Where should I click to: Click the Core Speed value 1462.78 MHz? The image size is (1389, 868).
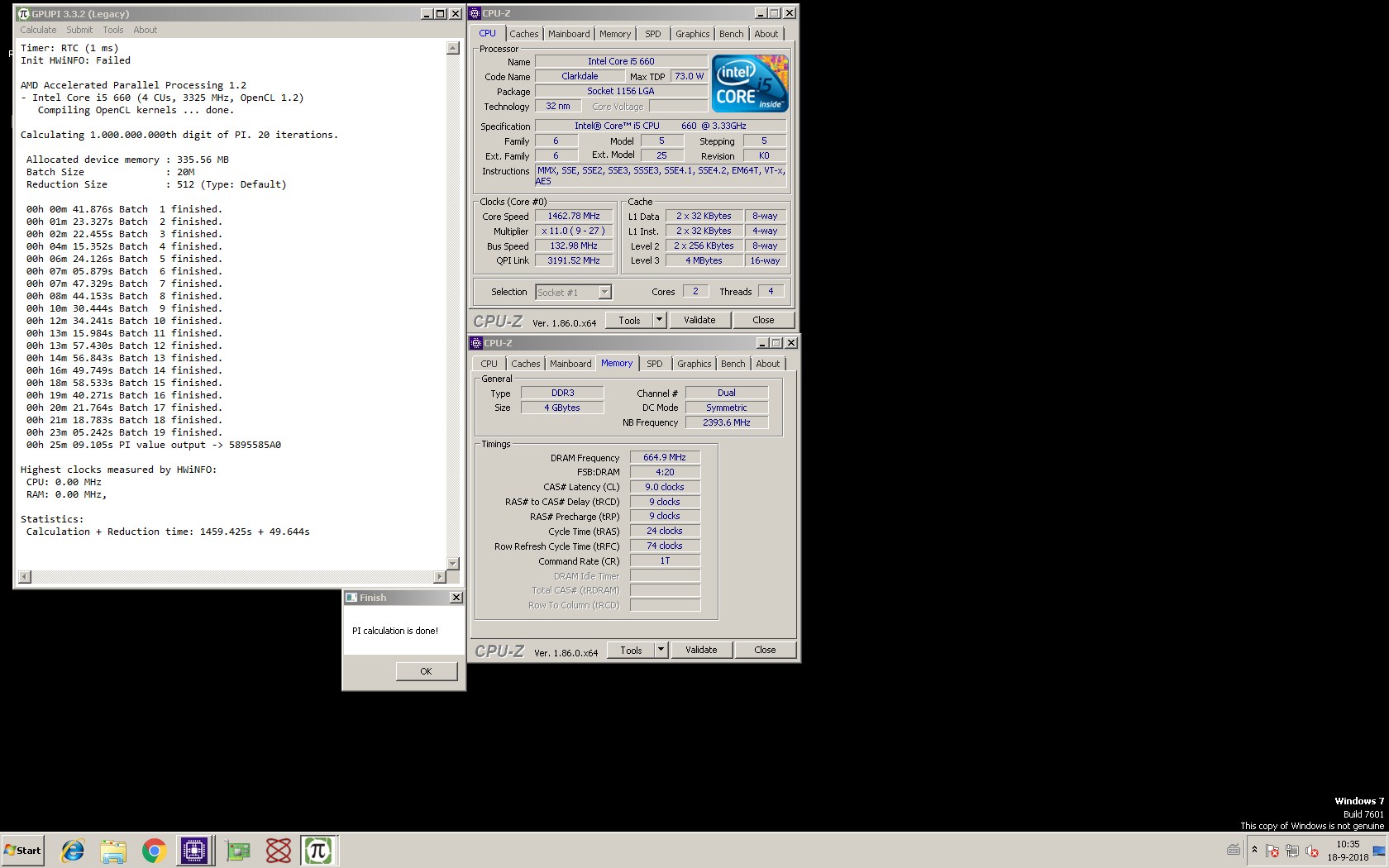(x=574, y=217)
